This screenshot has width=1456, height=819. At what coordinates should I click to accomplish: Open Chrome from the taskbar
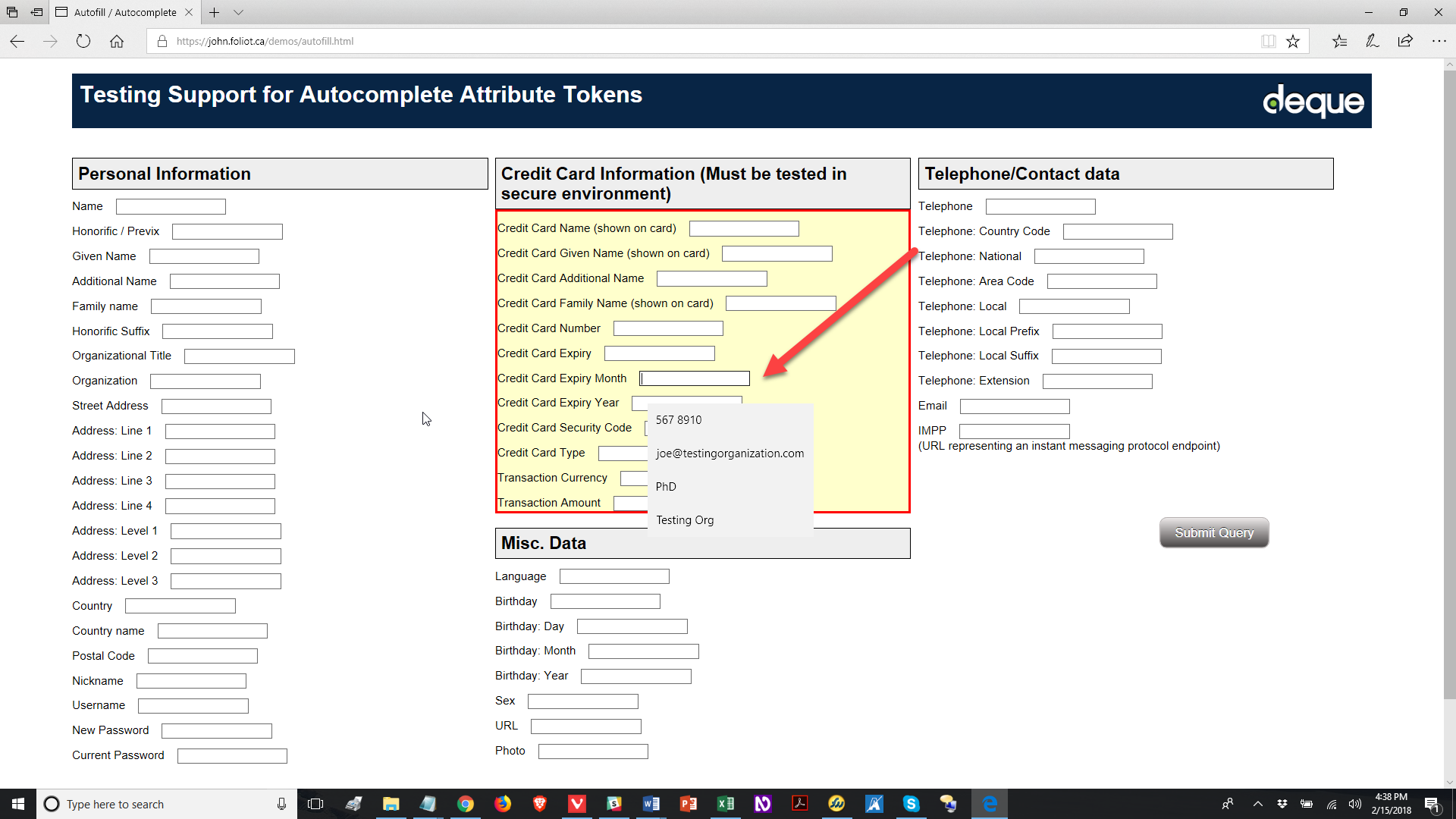coord(466,804)
